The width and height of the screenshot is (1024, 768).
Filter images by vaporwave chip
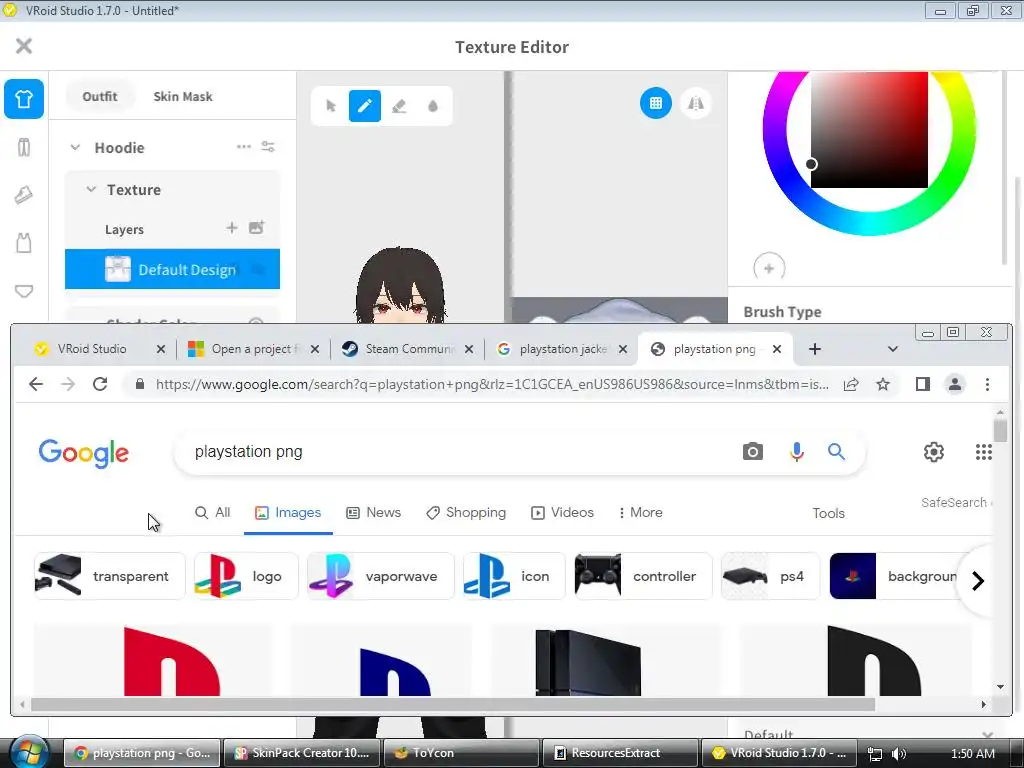click(x=381, y=576)
